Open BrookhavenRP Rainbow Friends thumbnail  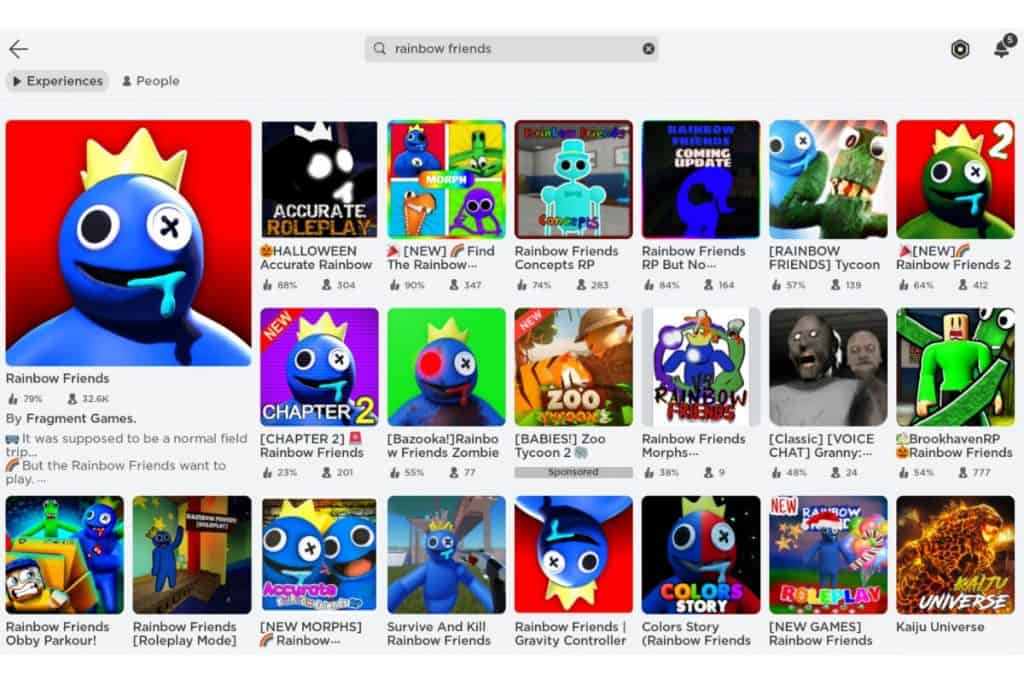(x=954, y=367)
